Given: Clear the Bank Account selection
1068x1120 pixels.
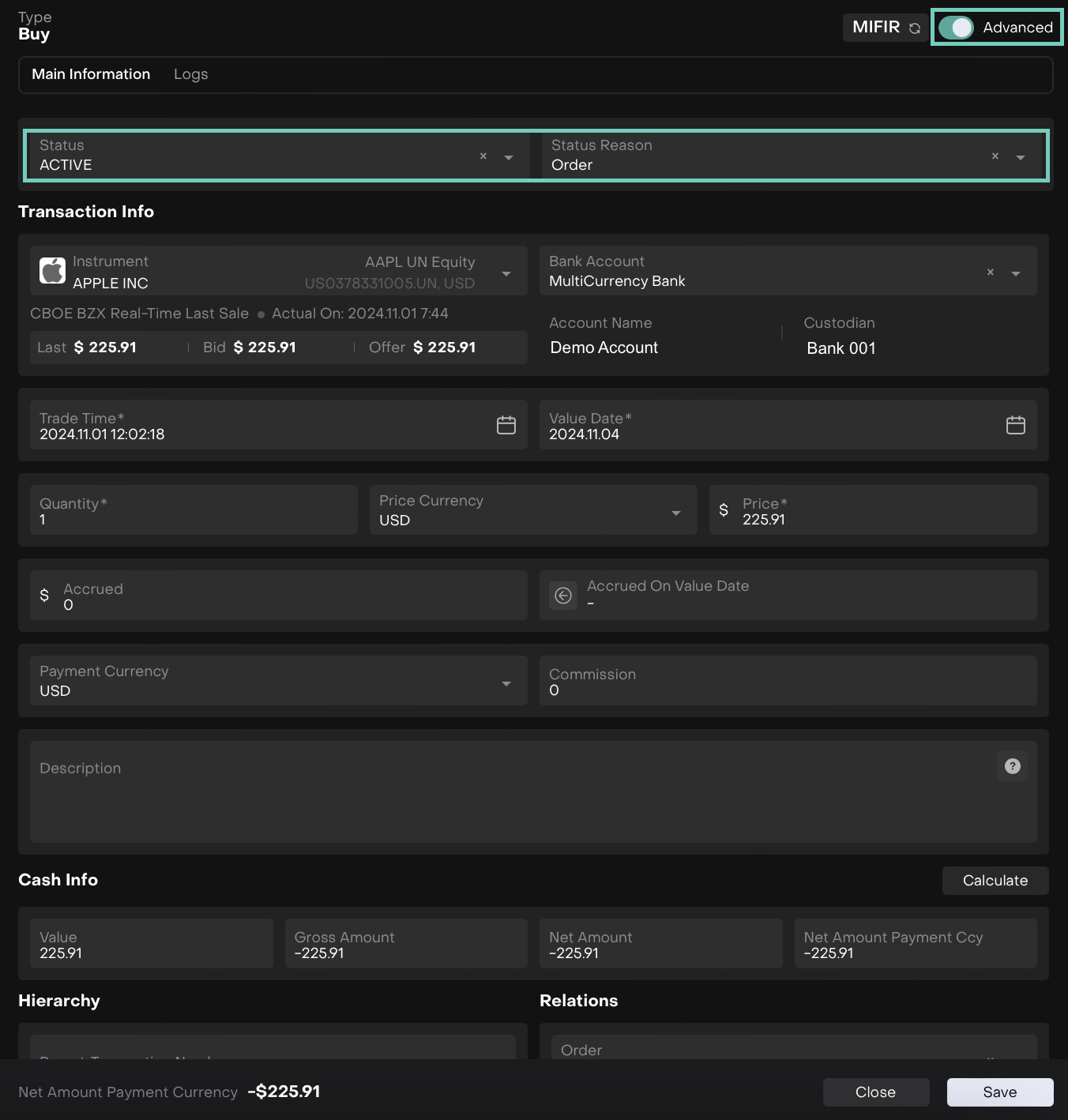Looking at the screenshot, I should coord(990,272).
